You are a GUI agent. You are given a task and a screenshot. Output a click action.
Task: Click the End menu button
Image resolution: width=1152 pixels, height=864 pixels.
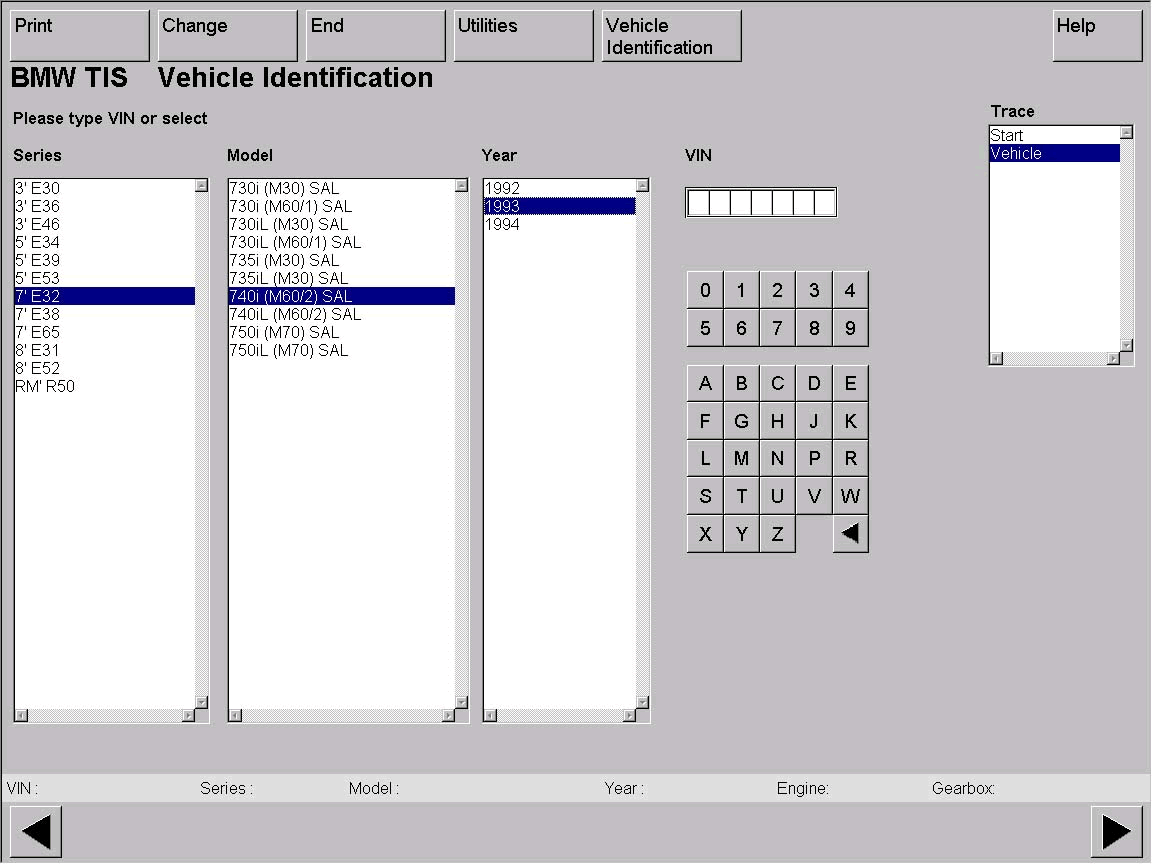[x=375, y=35]
